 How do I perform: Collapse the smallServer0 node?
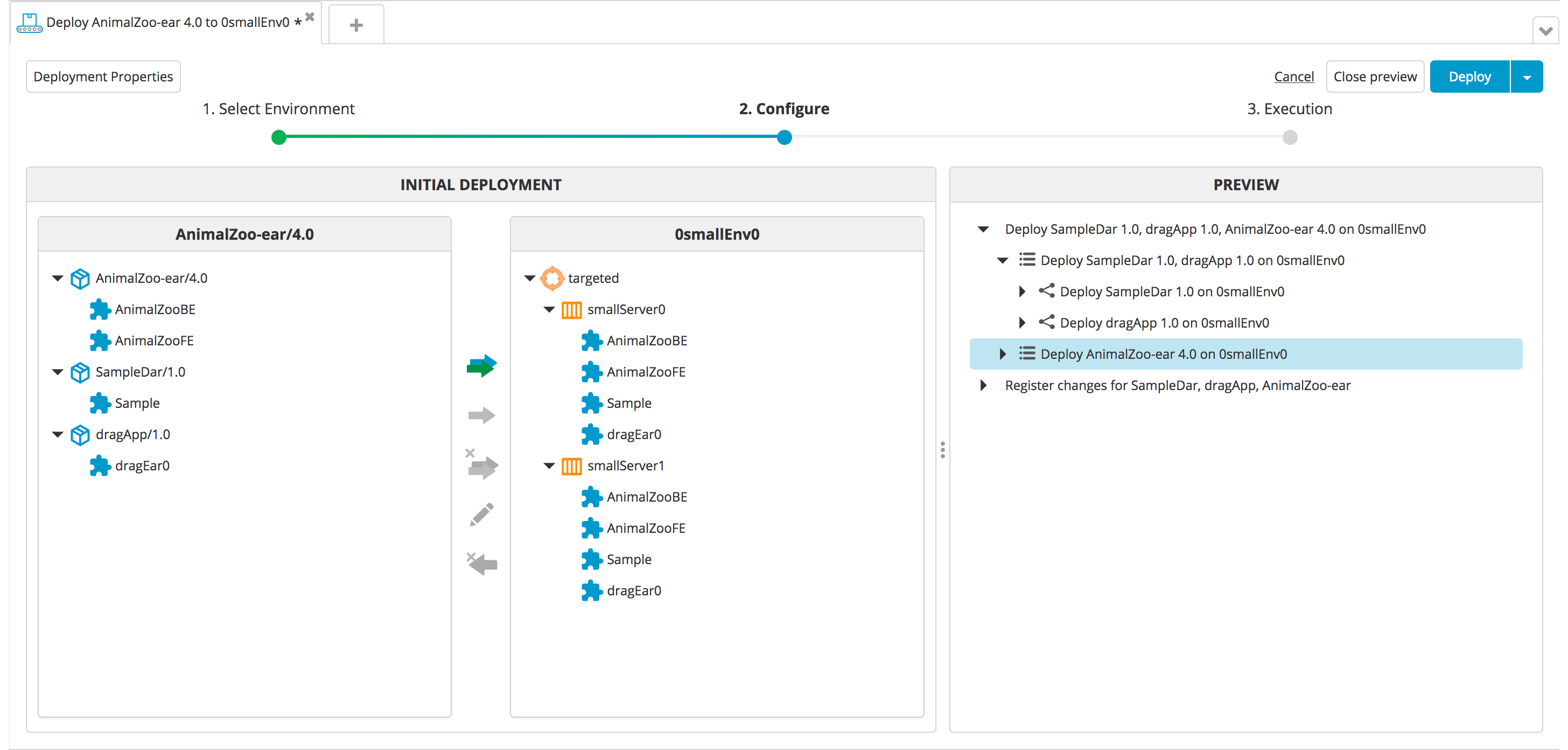pyautogui.click(x=549, y=310)
